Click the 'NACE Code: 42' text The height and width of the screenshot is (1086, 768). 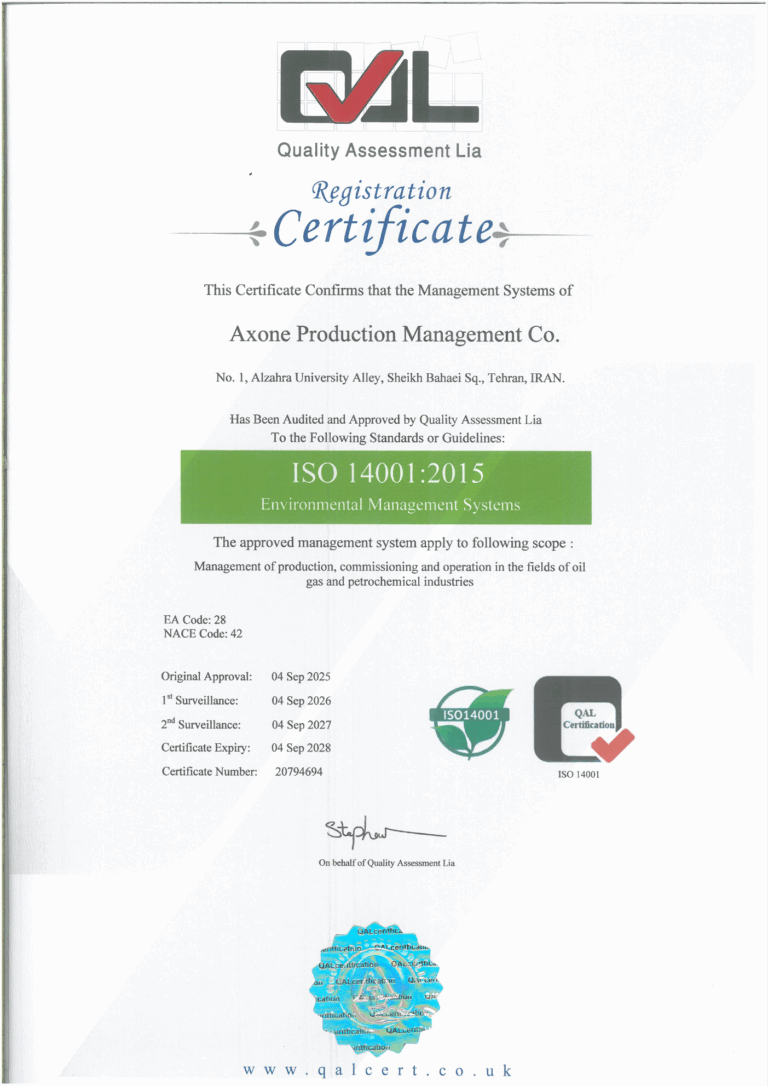tap(203, 634)
